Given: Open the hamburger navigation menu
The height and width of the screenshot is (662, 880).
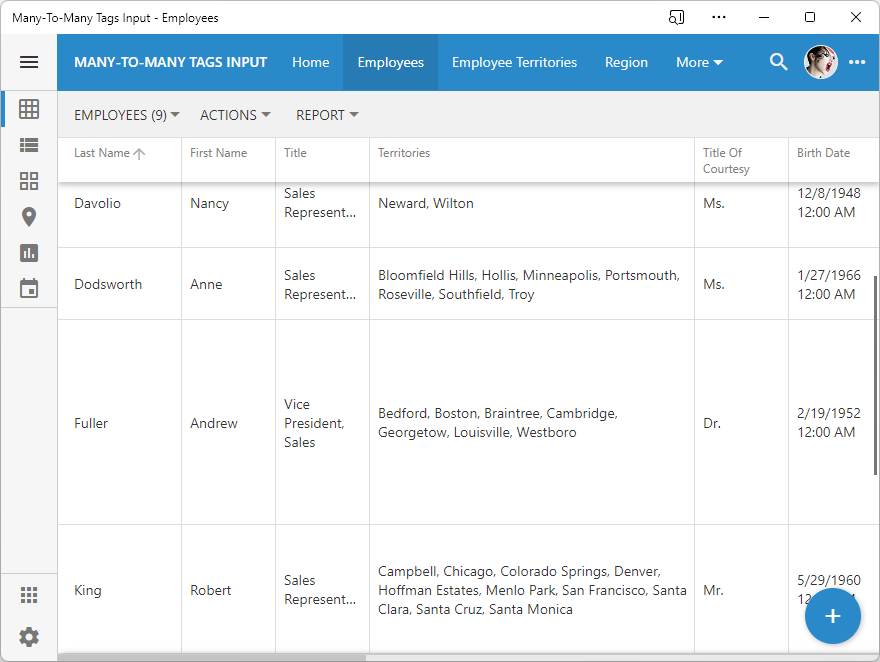Looking at the screenshot, I should tap(29, 61).
